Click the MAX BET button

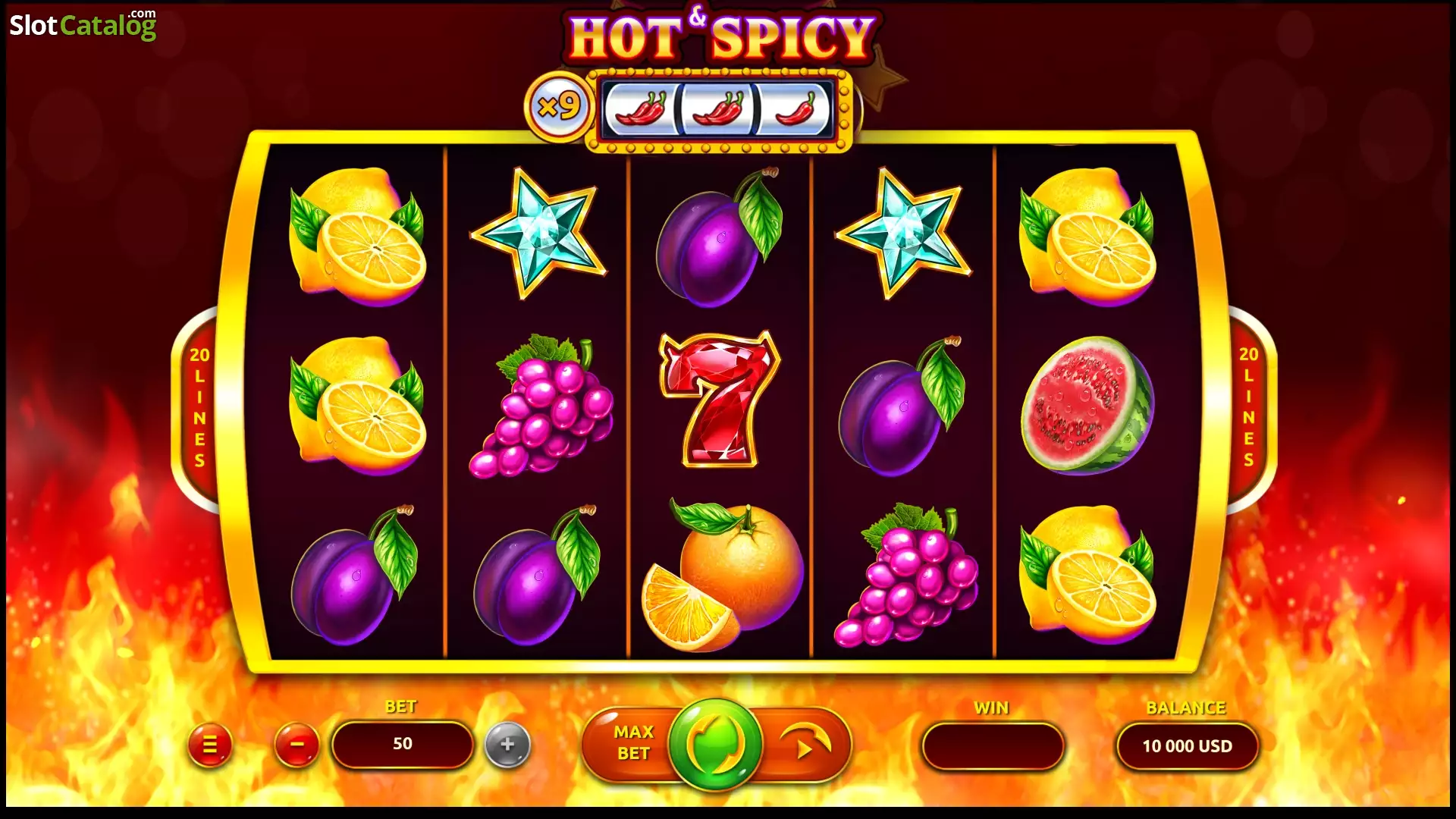tap(632, 743)
